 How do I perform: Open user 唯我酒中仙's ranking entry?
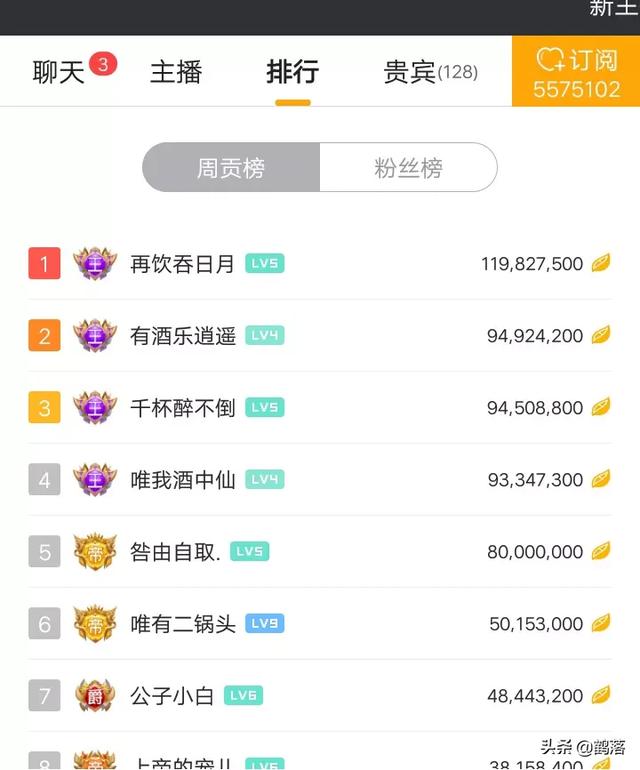tap(320, 480)
